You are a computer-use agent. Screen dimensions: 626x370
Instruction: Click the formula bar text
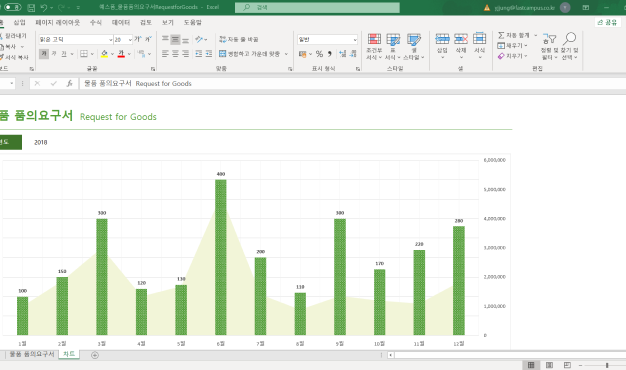[138, 83]
